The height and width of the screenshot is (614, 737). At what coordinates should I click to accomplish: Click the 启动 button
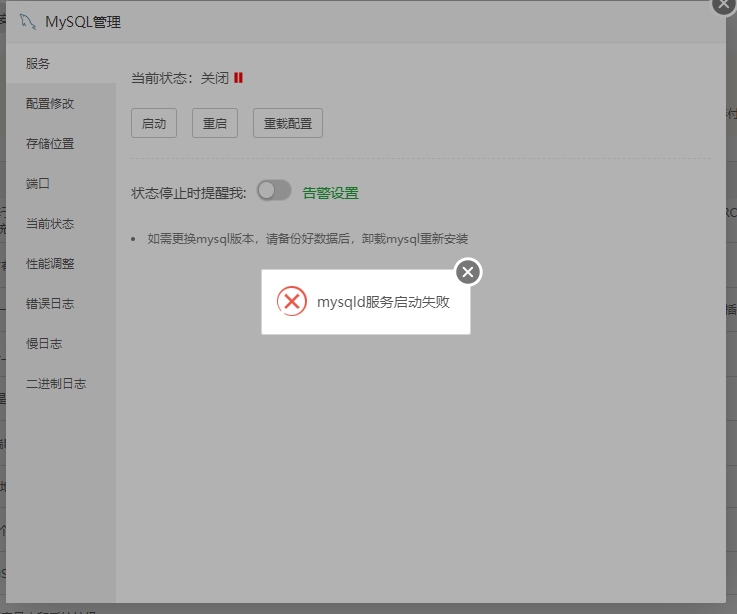click(154, 123)
